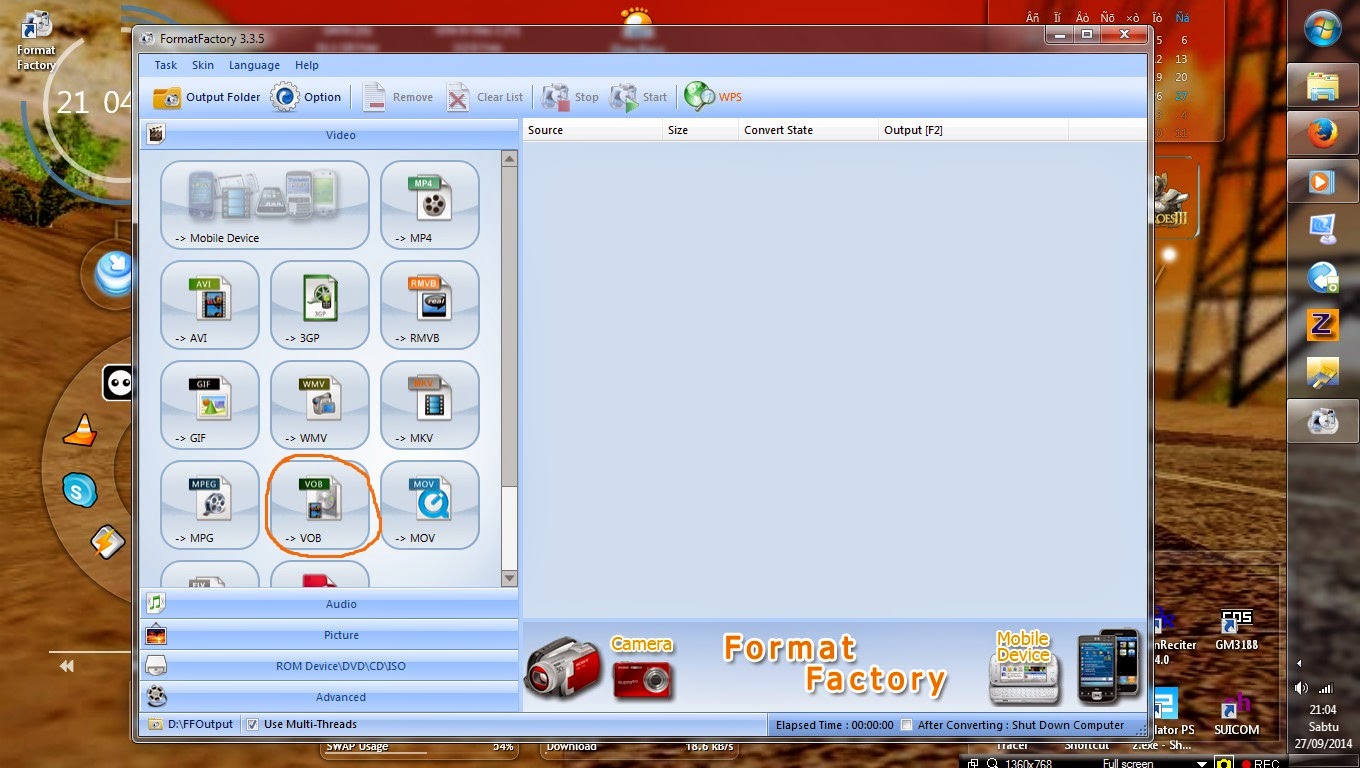Open the WPS toolbar icon
The height and width of the screenshot is (768, 1360).
pos(713,97)
